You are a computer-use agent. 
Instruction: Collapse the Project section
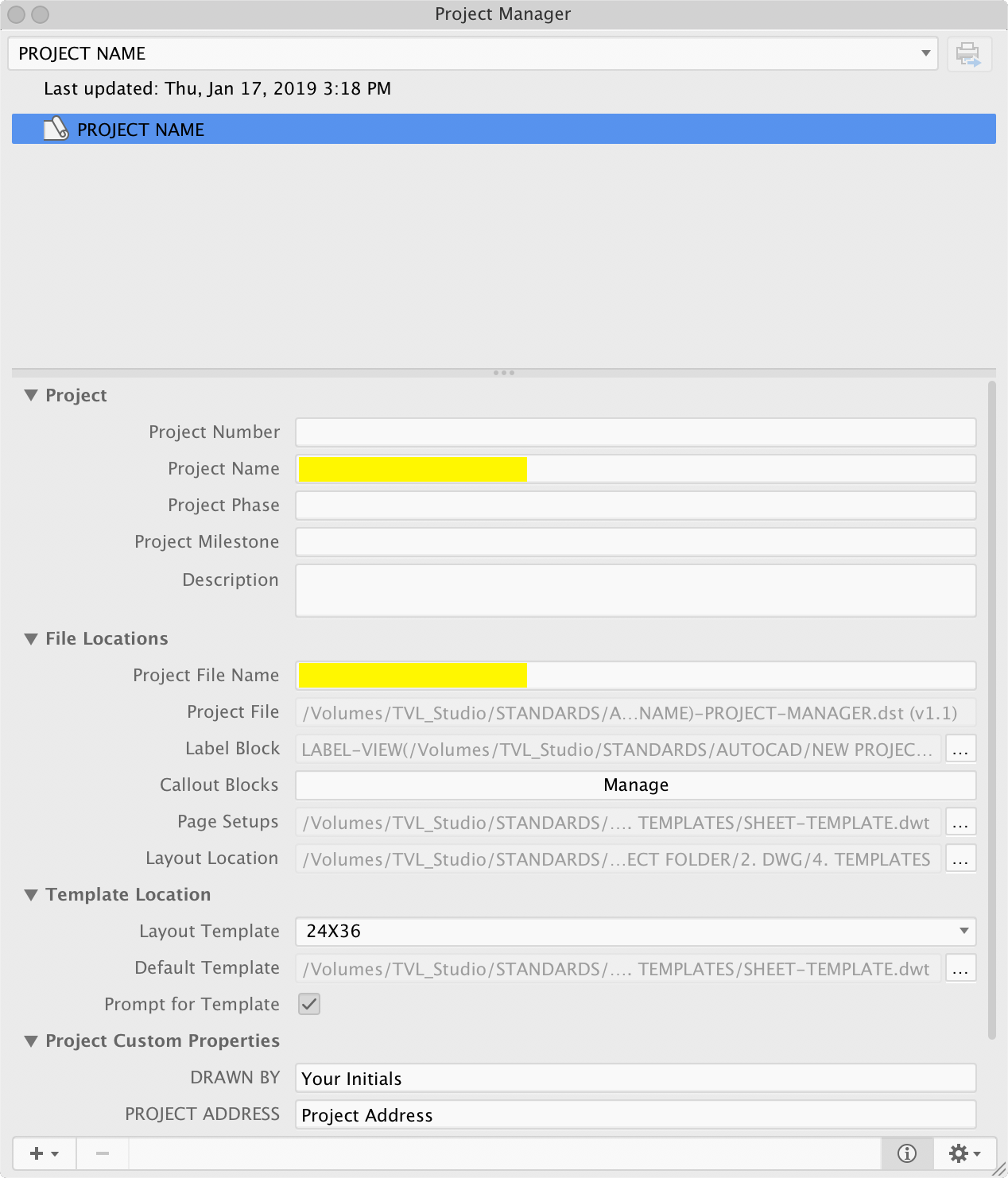click(x=30, y=395)
